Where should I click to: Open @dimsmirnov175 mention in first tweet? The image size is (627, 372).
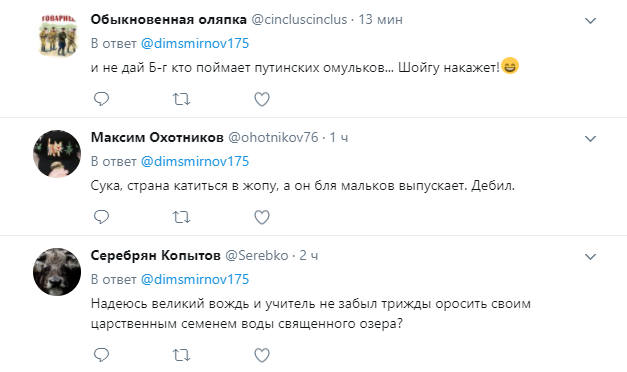tap(195, 43)
